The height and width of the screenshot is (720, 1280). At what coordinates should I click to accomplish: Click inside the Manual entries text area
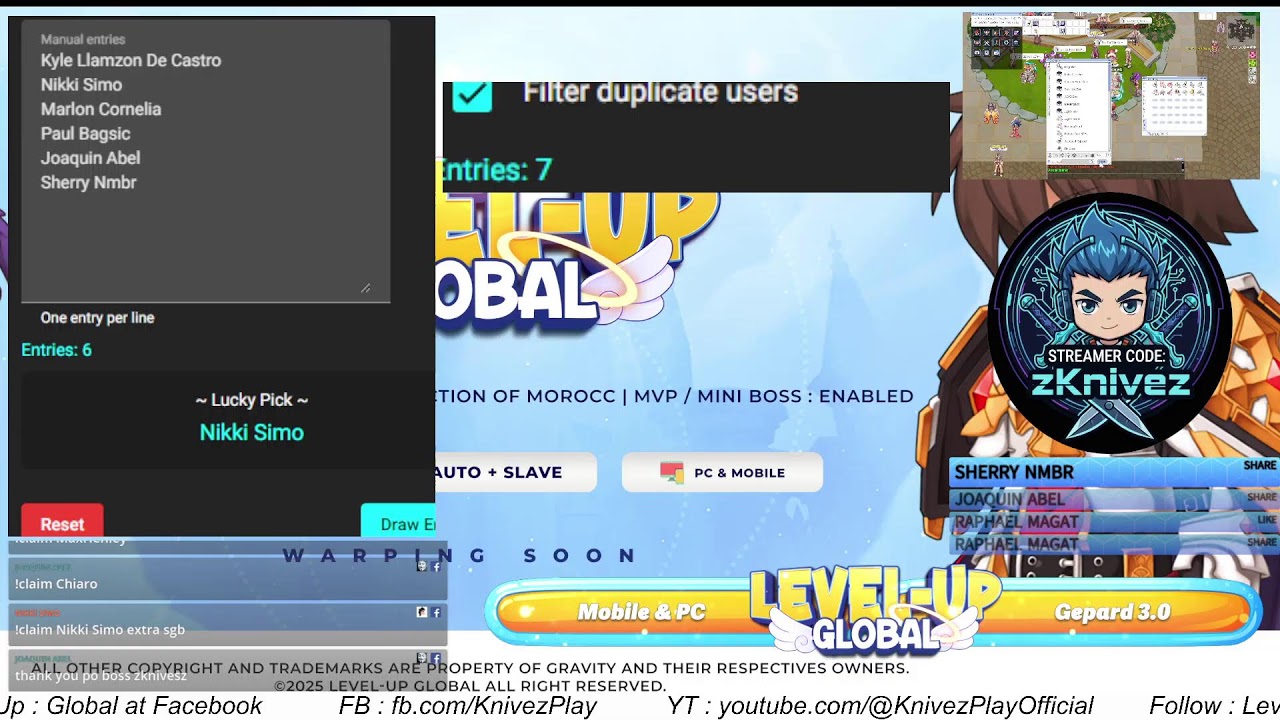click(206, 160)
